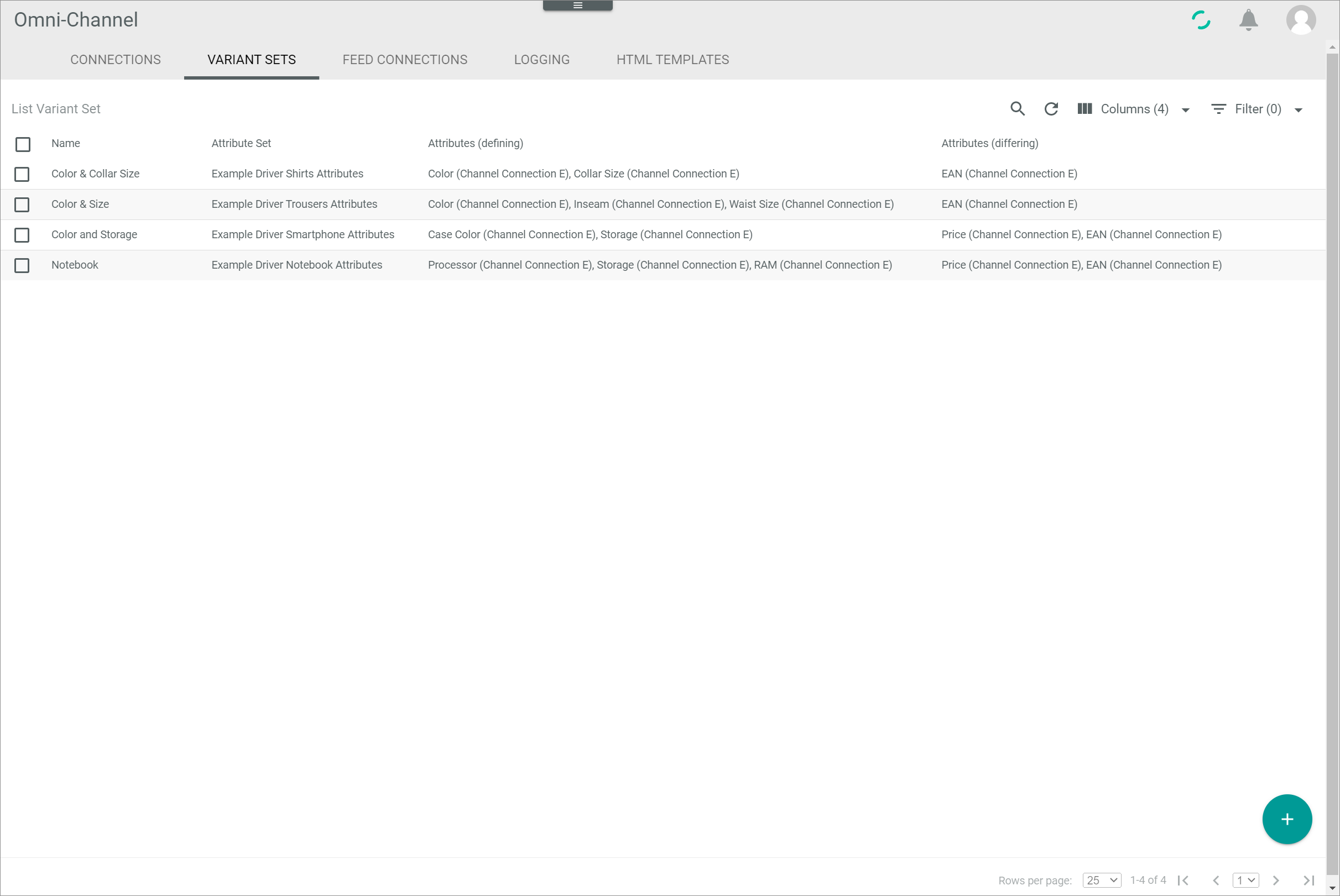Open the HTML Templates tab

pos(672,60)
